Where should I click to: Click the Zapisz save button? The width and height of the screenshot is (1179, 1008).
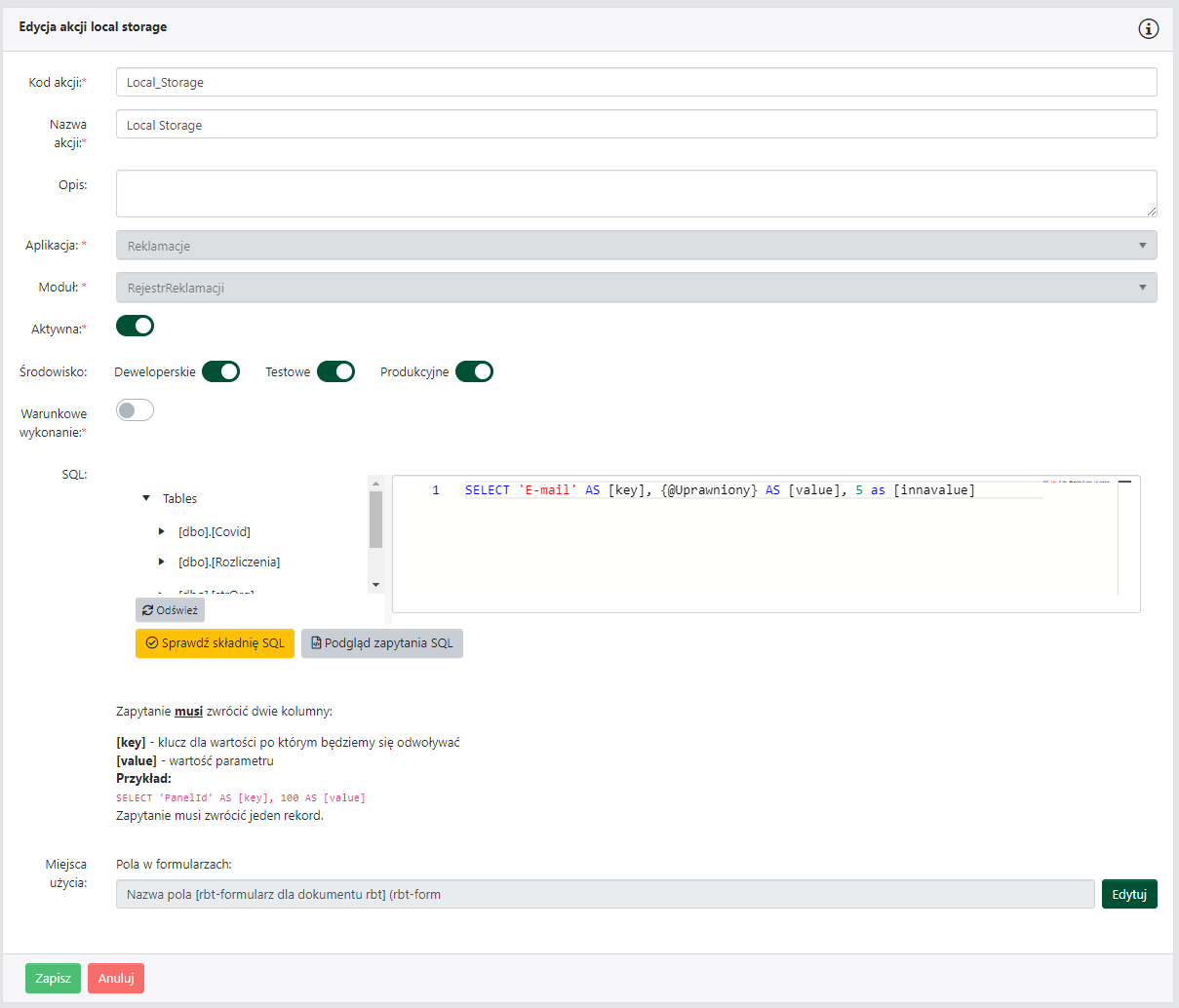pos(53,978)
